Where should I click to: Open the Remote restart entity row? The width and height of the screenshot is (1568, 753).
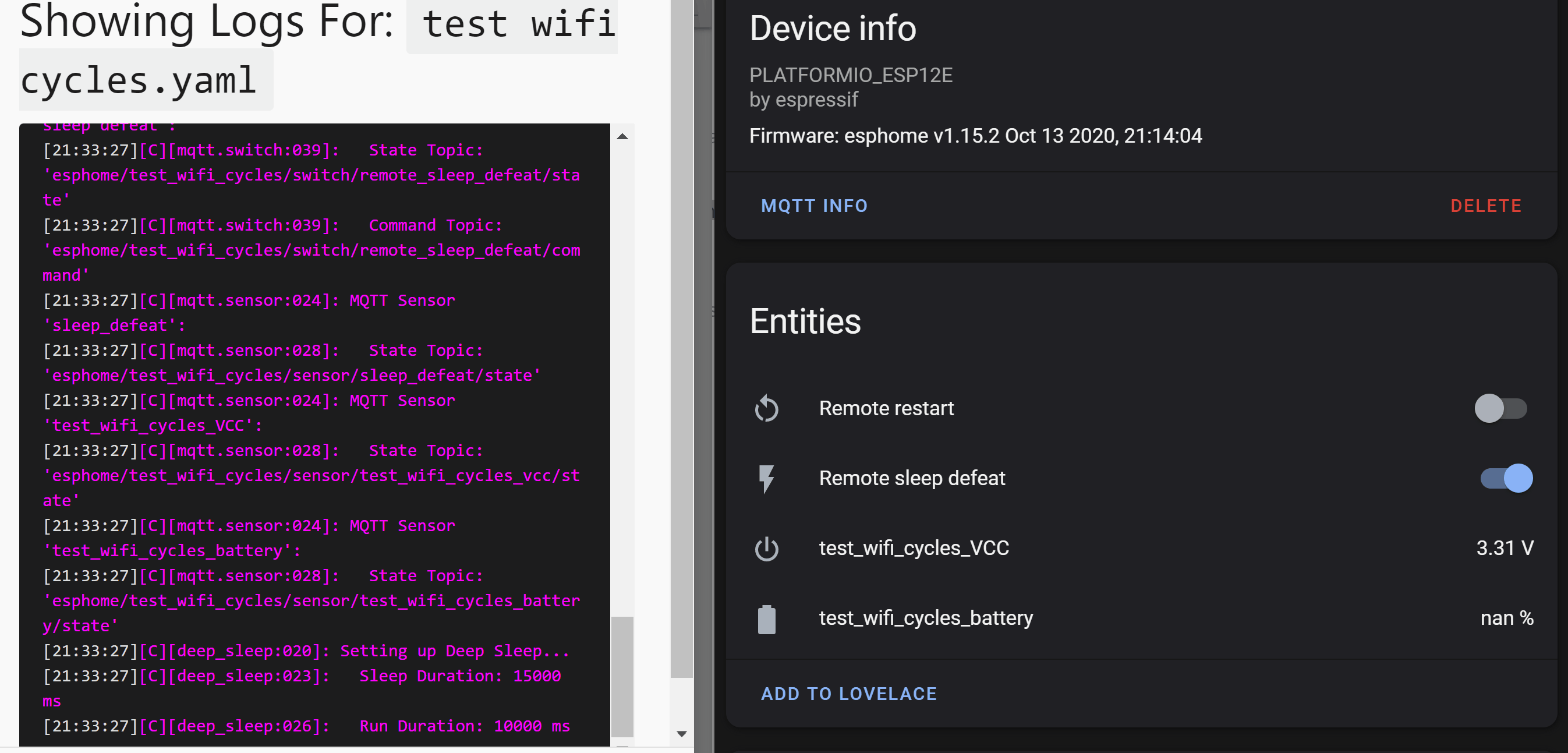pyautogui.click(x=1141, y=408)
